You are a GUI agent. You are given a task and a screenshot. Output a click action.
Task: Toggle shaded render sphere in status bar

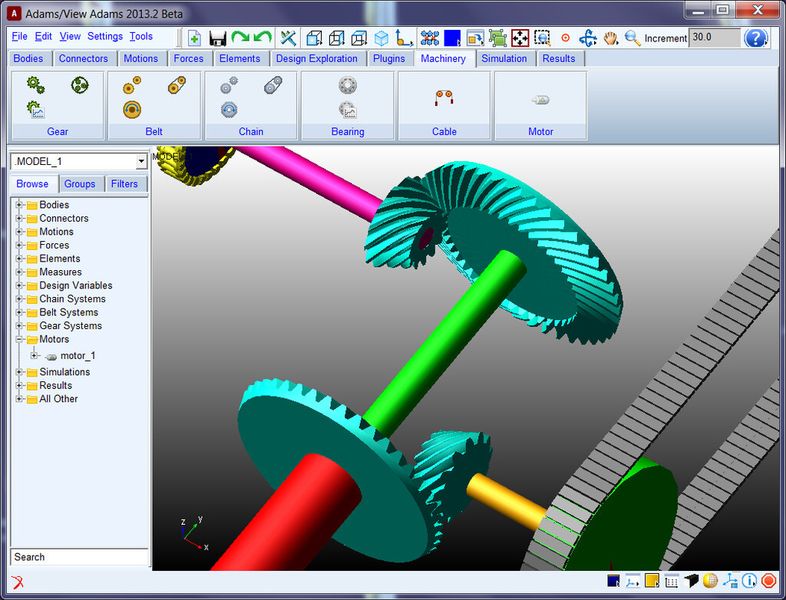click(x=710, y=580)
